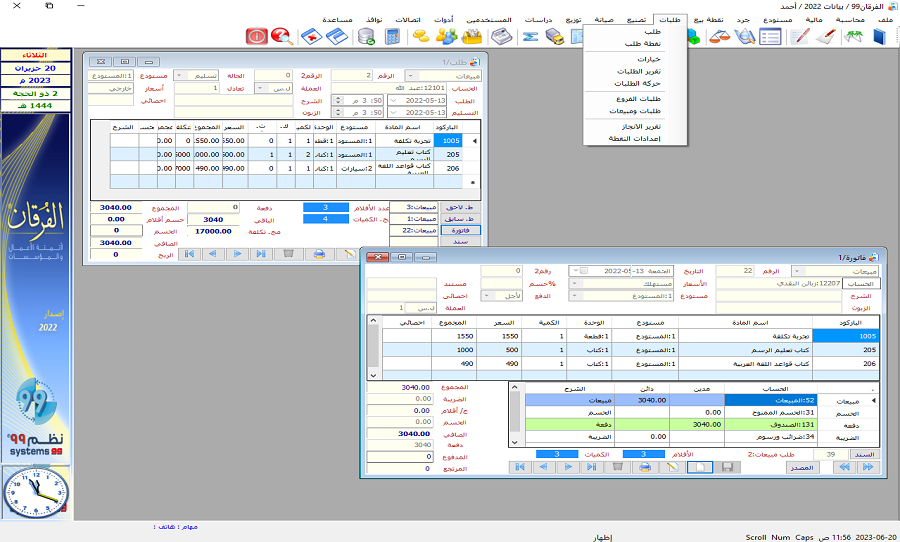The image size is (900, 542).
Task: Click the paper with pencil icon
Action: (825, 37)
